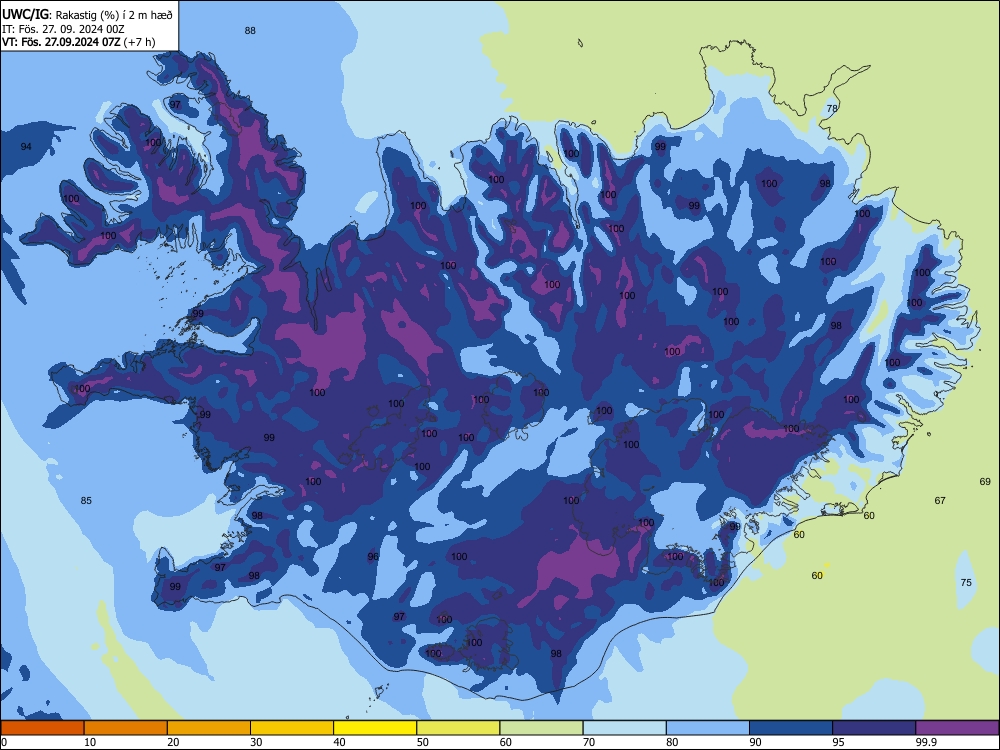Click the pale blue 70–80 legend swatch
1000x750 pixels.
coord(624,728)
